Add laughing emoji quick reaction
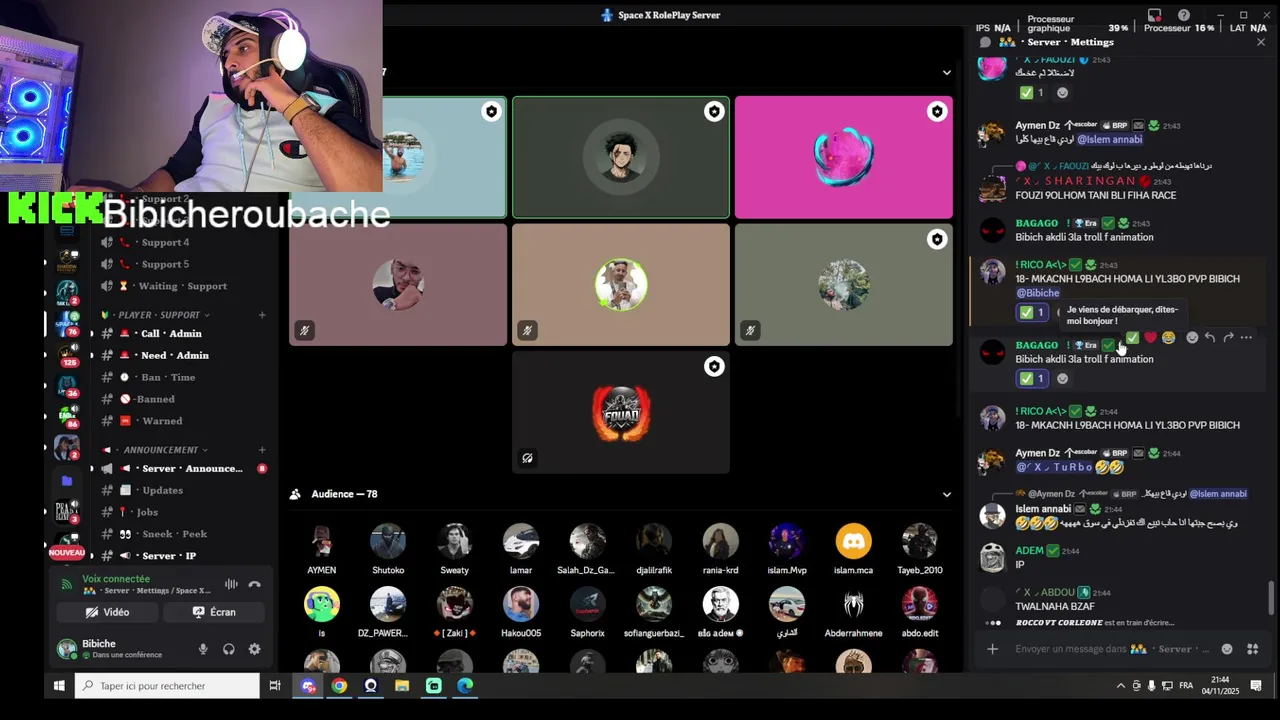 (x=1168, y=338)
